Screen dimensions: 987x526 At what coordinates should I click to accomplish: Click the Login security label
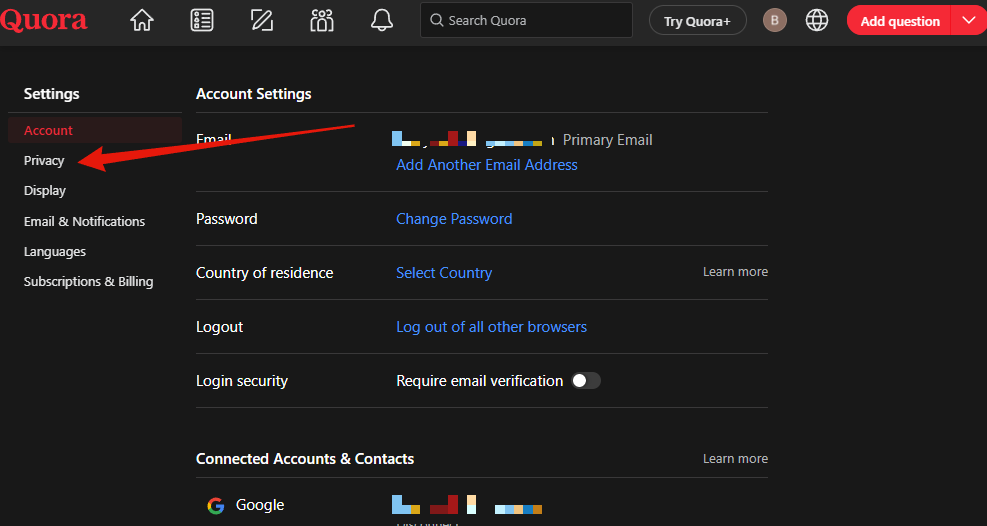tap(242, 381)
